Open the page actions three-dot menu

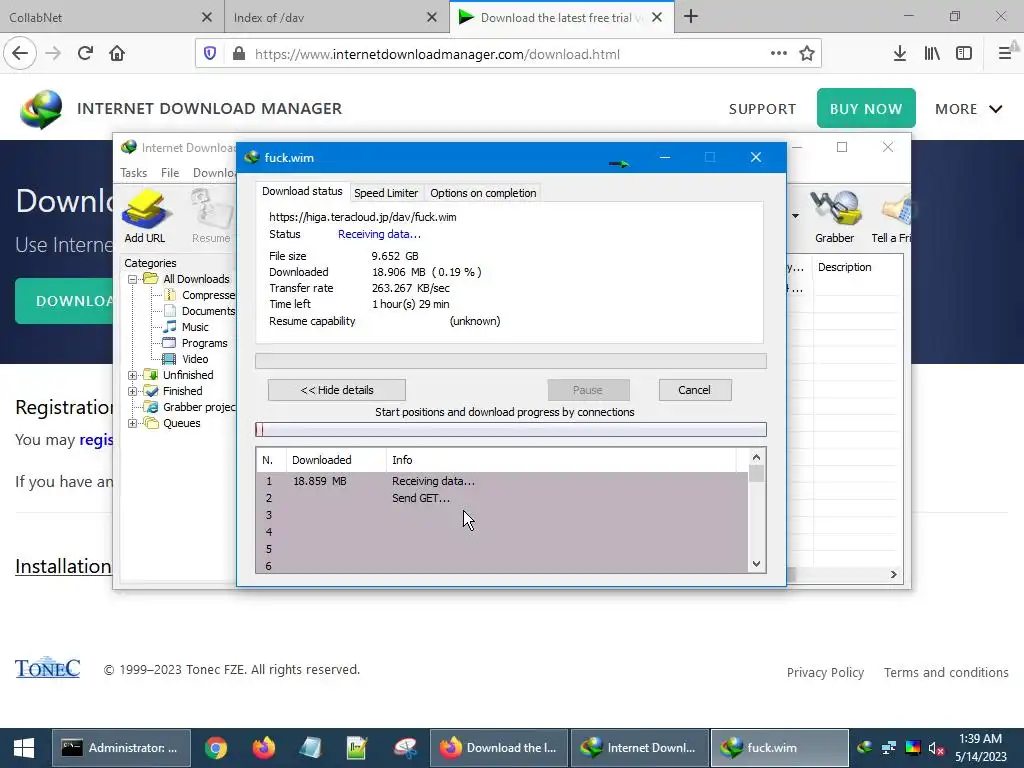click(x=778, y=54)
